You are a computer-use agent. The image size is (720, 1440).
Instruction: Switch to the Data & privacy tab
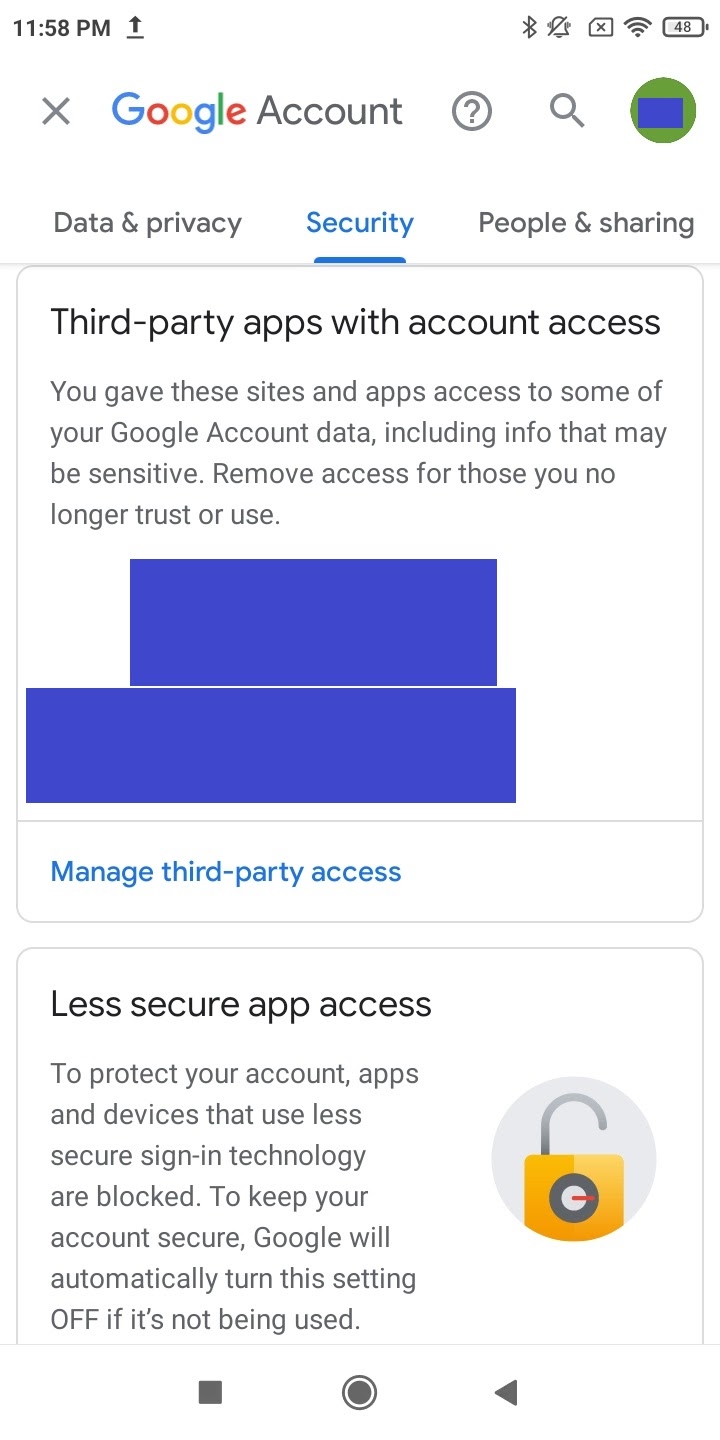coord(148,223)
